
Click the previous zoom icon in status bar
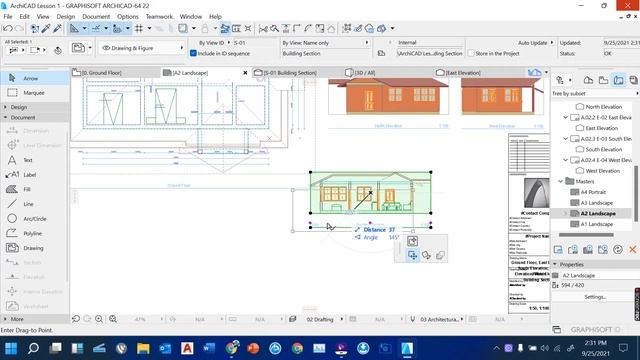point(76,319)
